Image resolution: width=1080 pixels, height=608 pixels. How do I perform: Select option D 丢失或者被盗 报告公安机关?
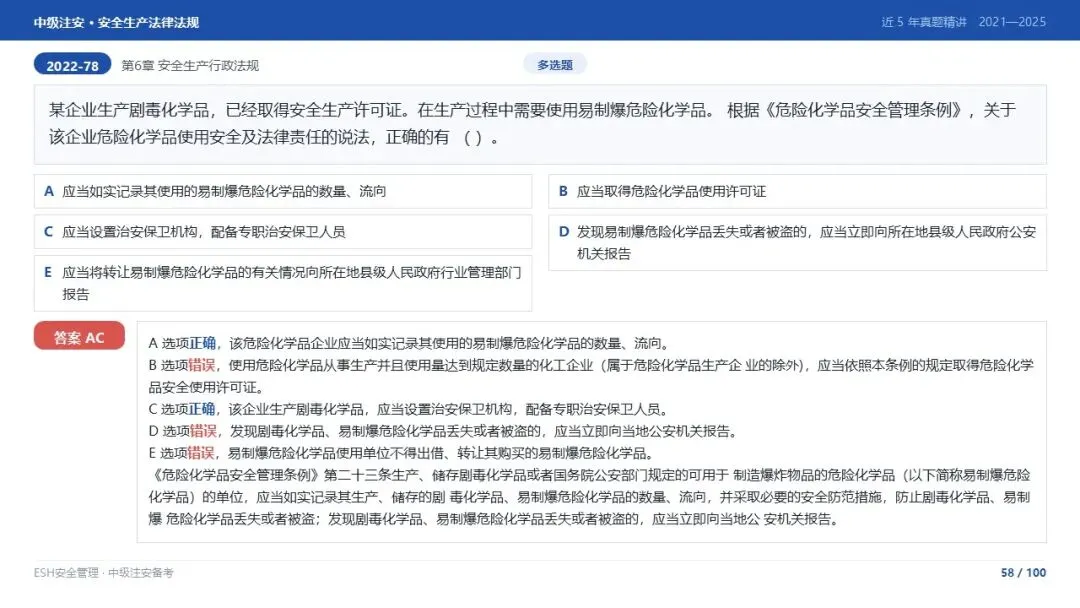797,242
